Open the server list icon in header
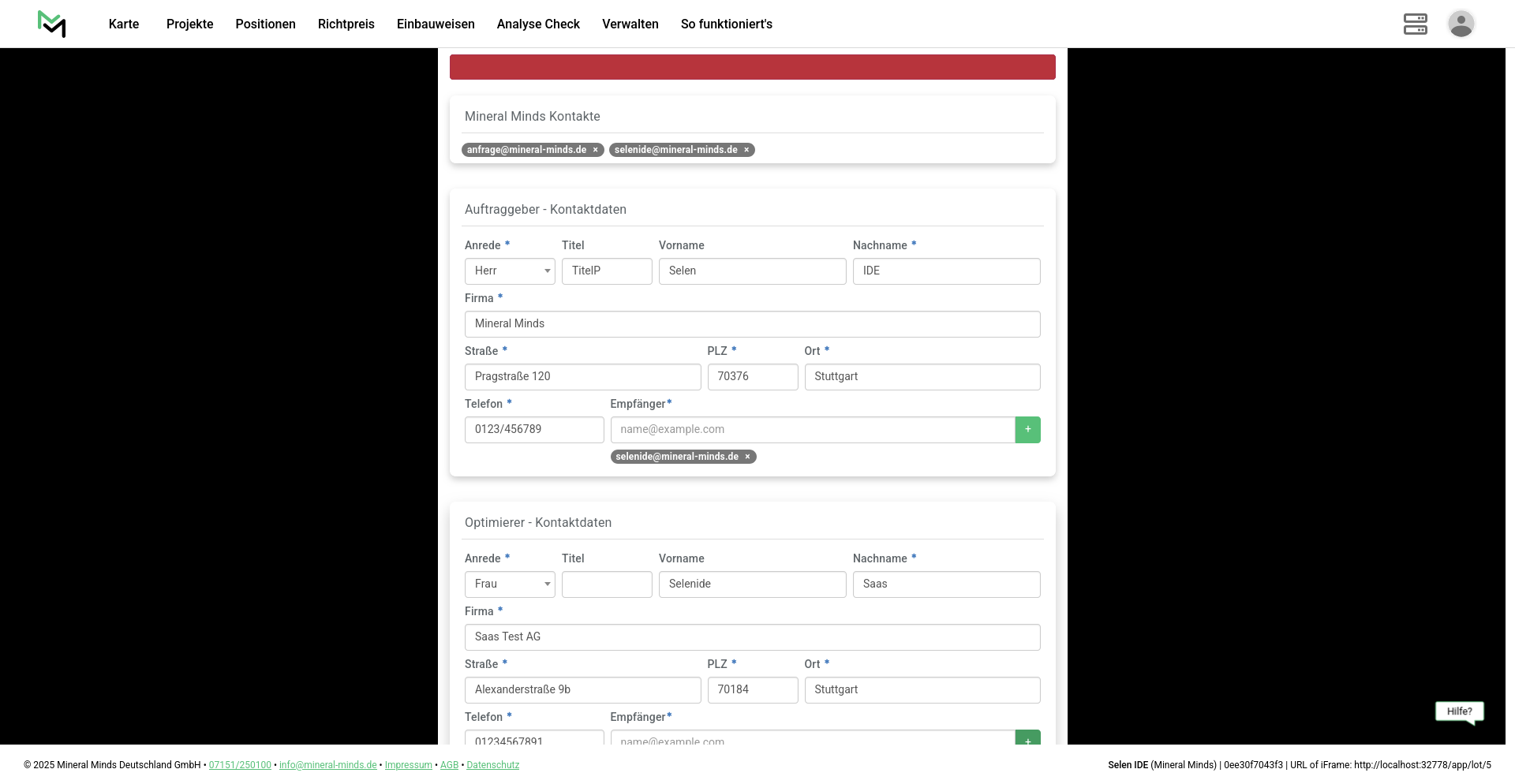 [1415, 24]
